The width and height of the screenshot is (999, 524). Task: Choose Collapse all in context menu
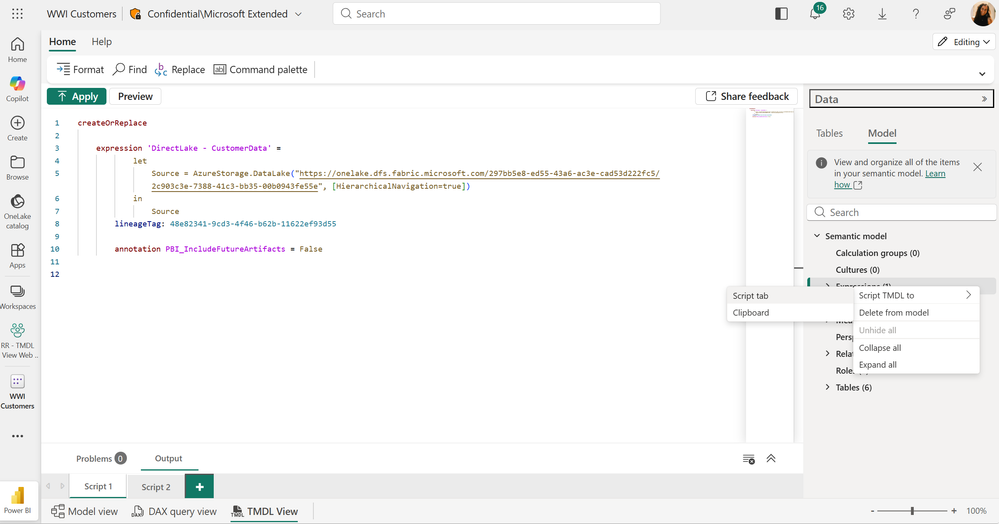point(916,347)
